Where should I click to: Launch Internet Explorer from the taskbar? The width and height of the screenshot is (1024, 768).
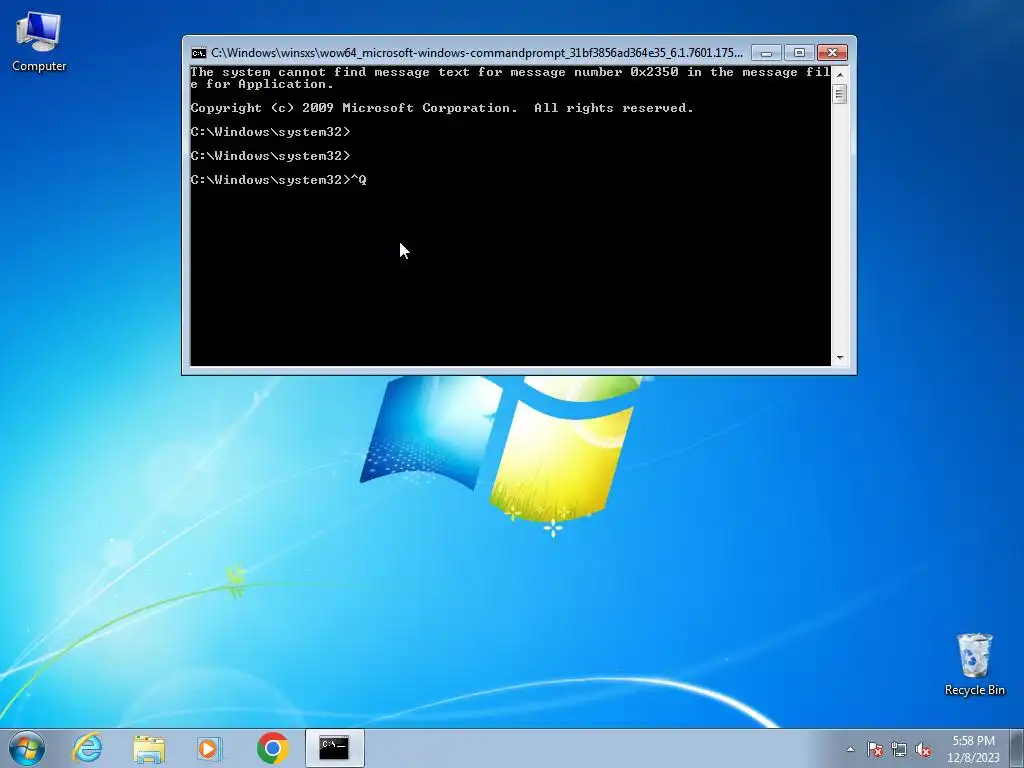point(88,748)
